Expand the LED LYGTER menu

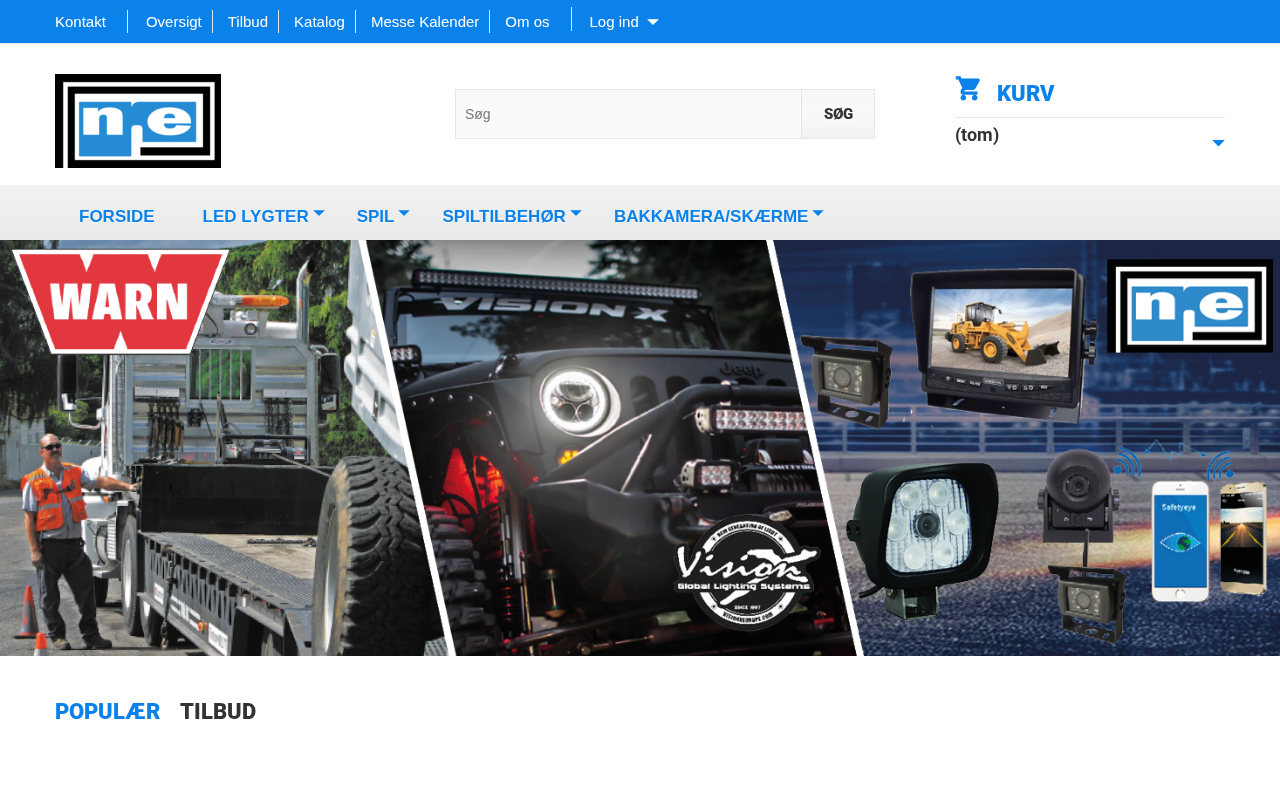(x=264, y=216)
